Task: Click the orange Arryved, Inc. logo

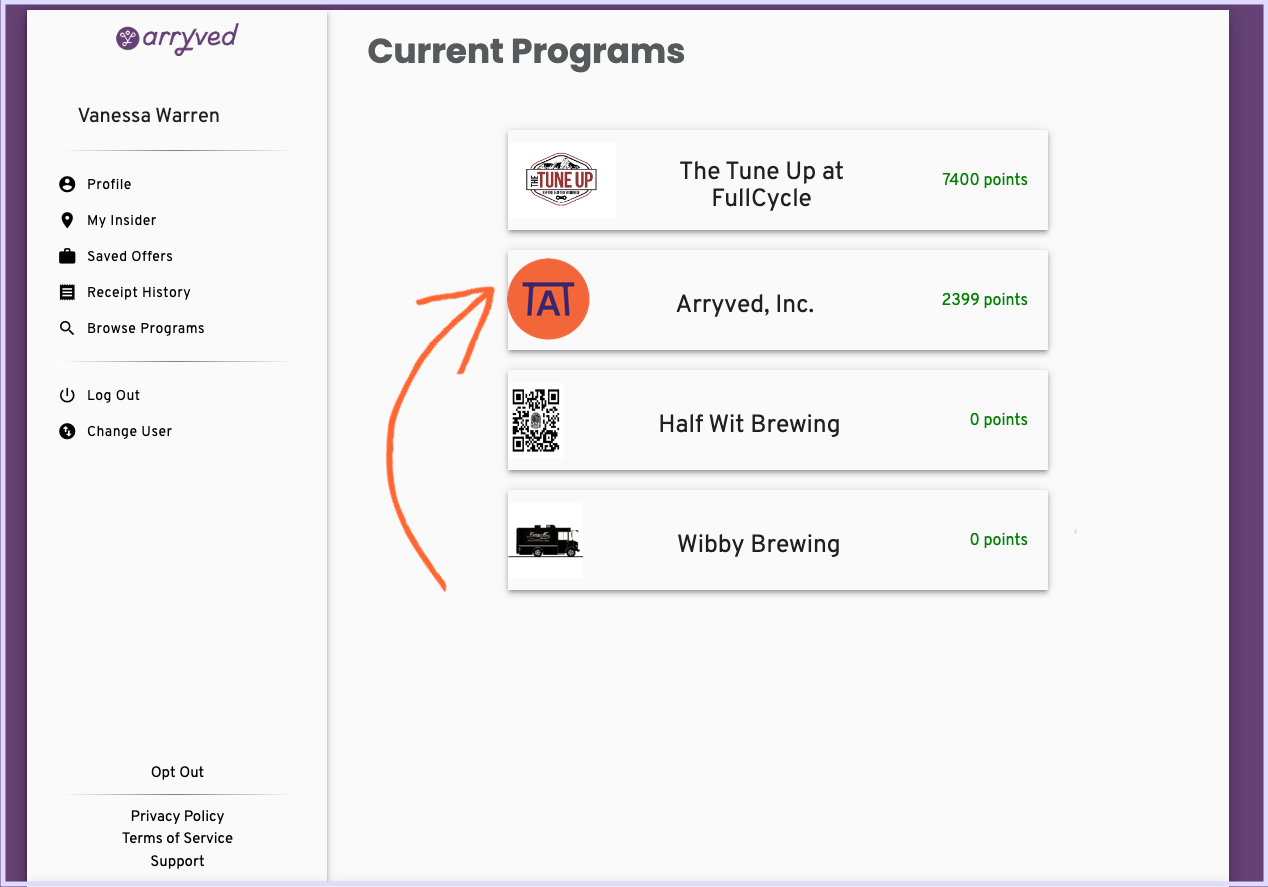Action: tap(548, 299)
